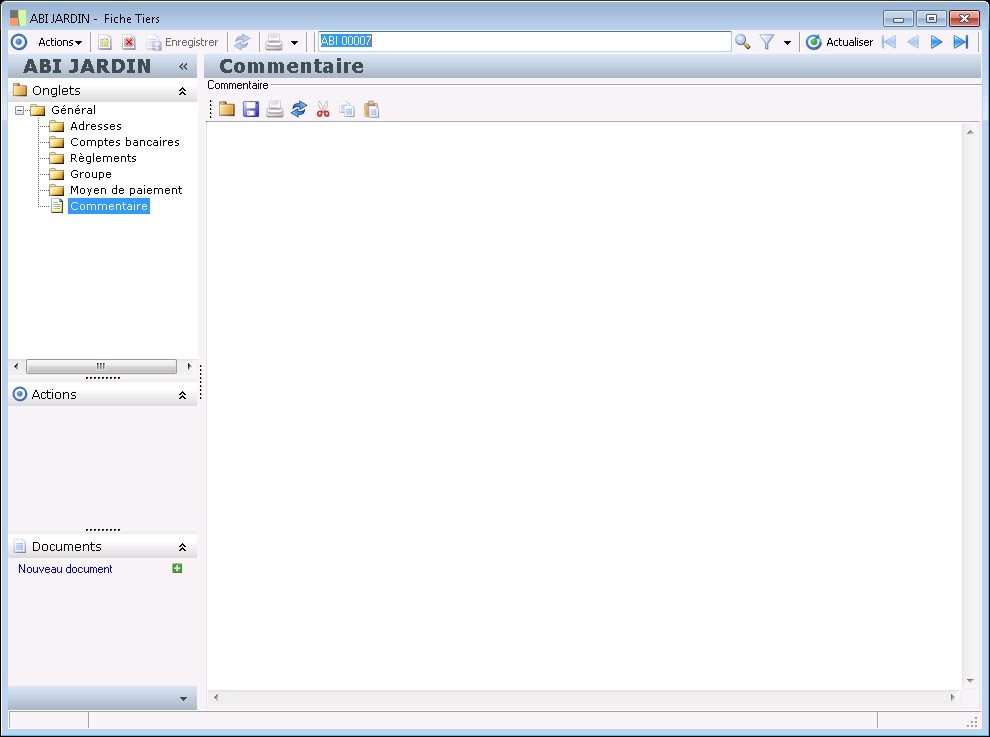Select the Général tree folder
Image resolution: width=990 pixels, height=737 pixels.
(73, 110)
